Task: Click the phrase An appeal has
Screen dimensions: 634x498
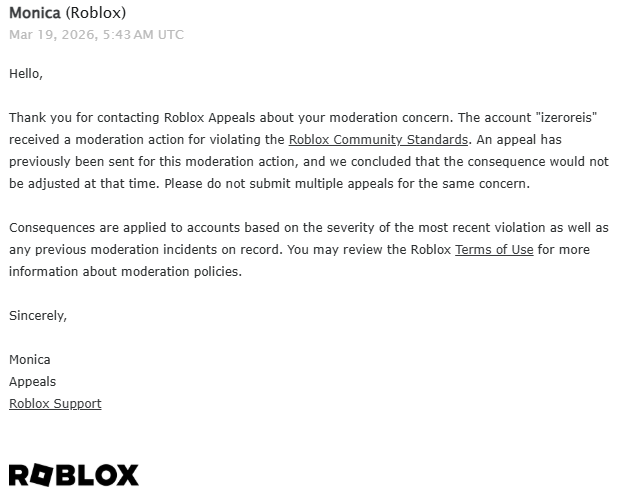Action: (525, 139)
